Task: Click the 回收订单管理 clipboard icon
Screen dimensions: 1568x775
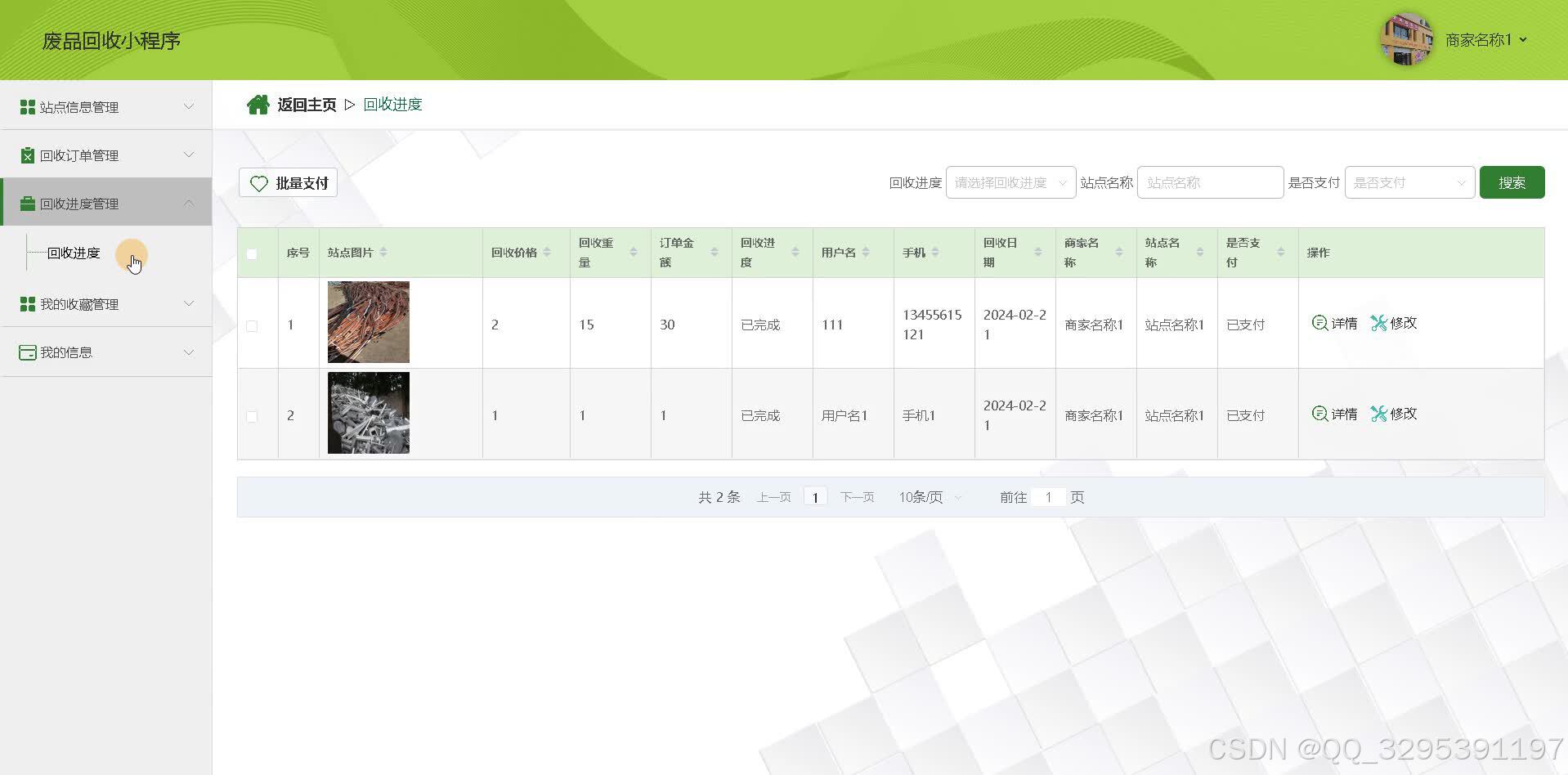Action: tap(28, 155)
